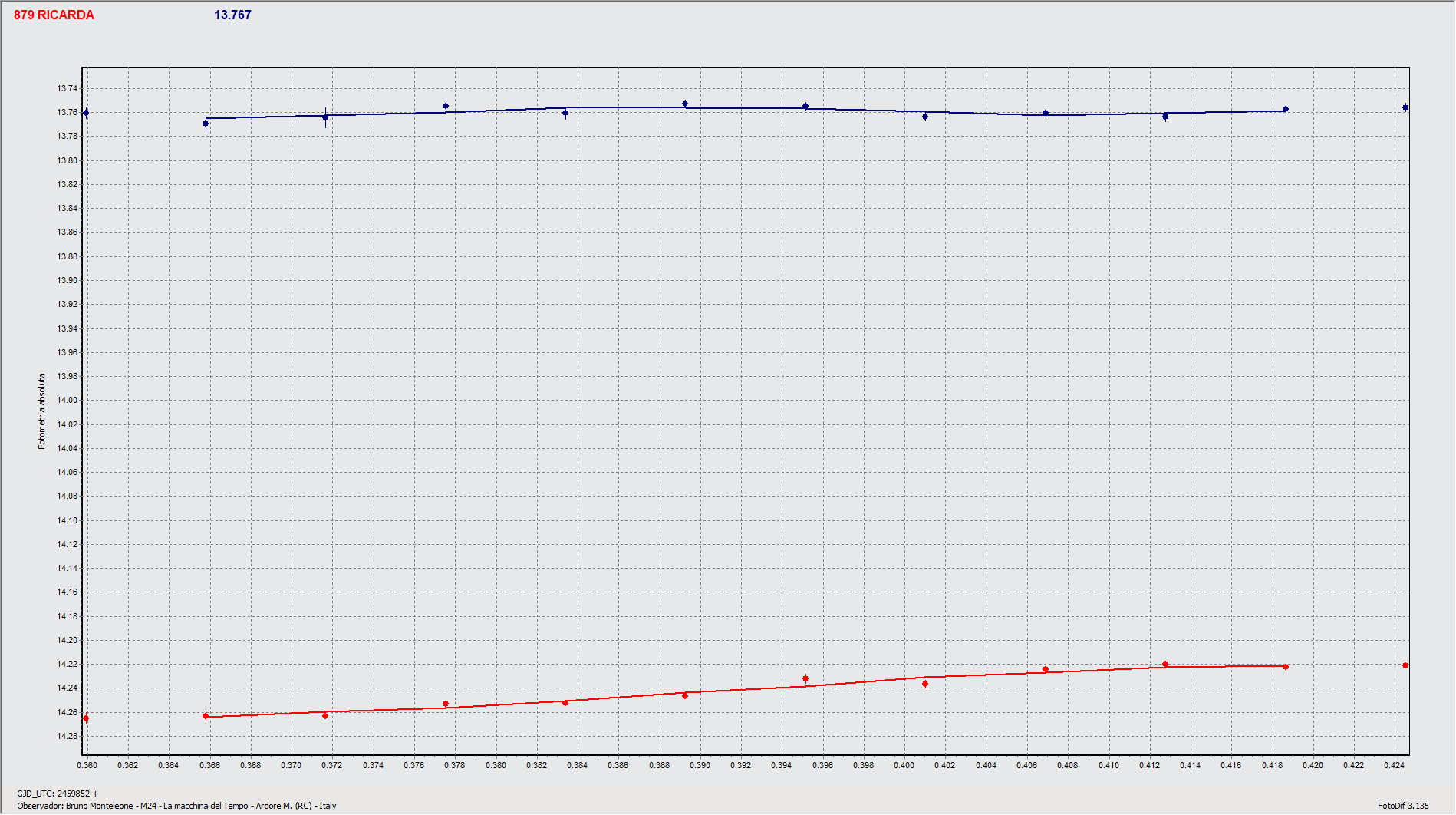This screenshot has width=1456, height=815.
Task: Click the rightmost red data point
Action: tap(1405, 665)
